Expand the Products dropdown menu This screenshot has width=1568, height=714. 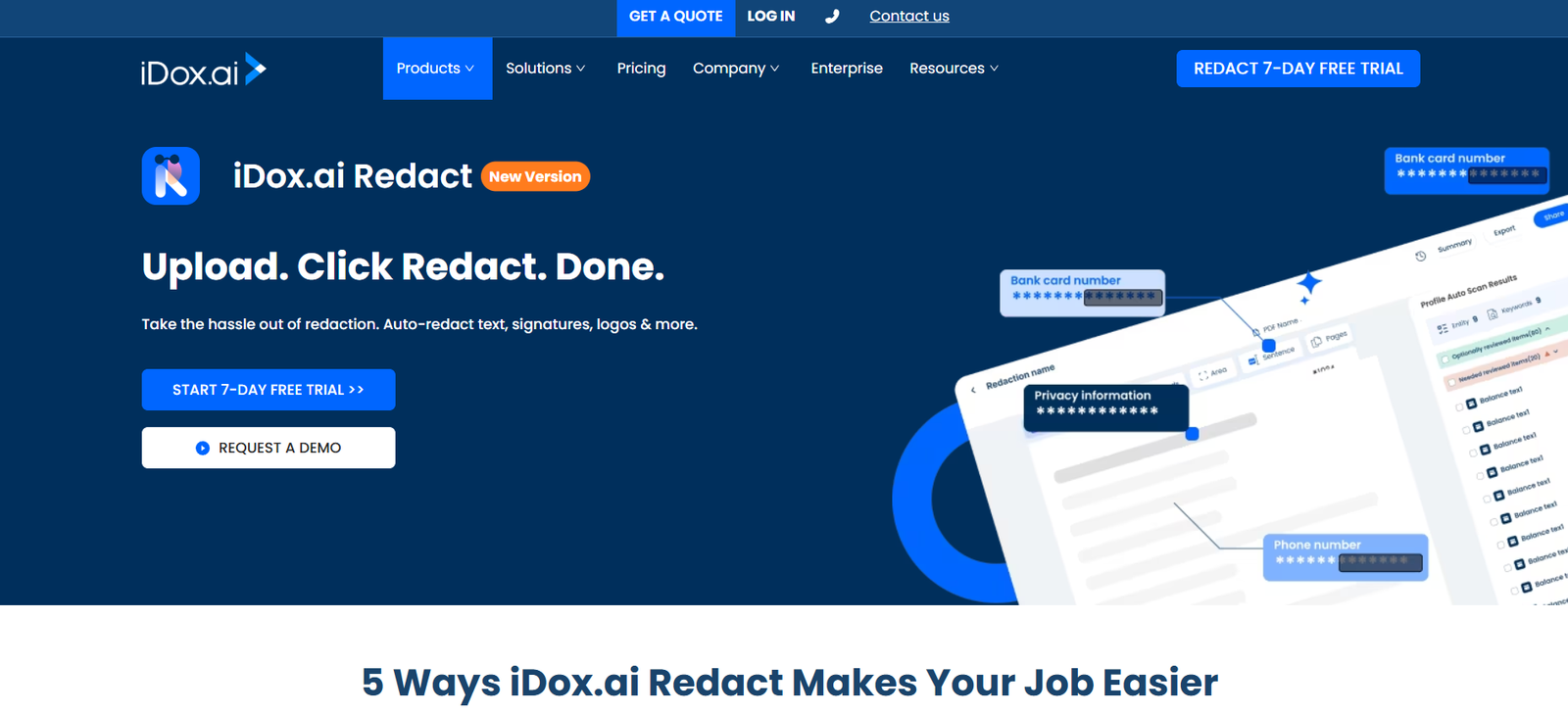coord(436,69)
